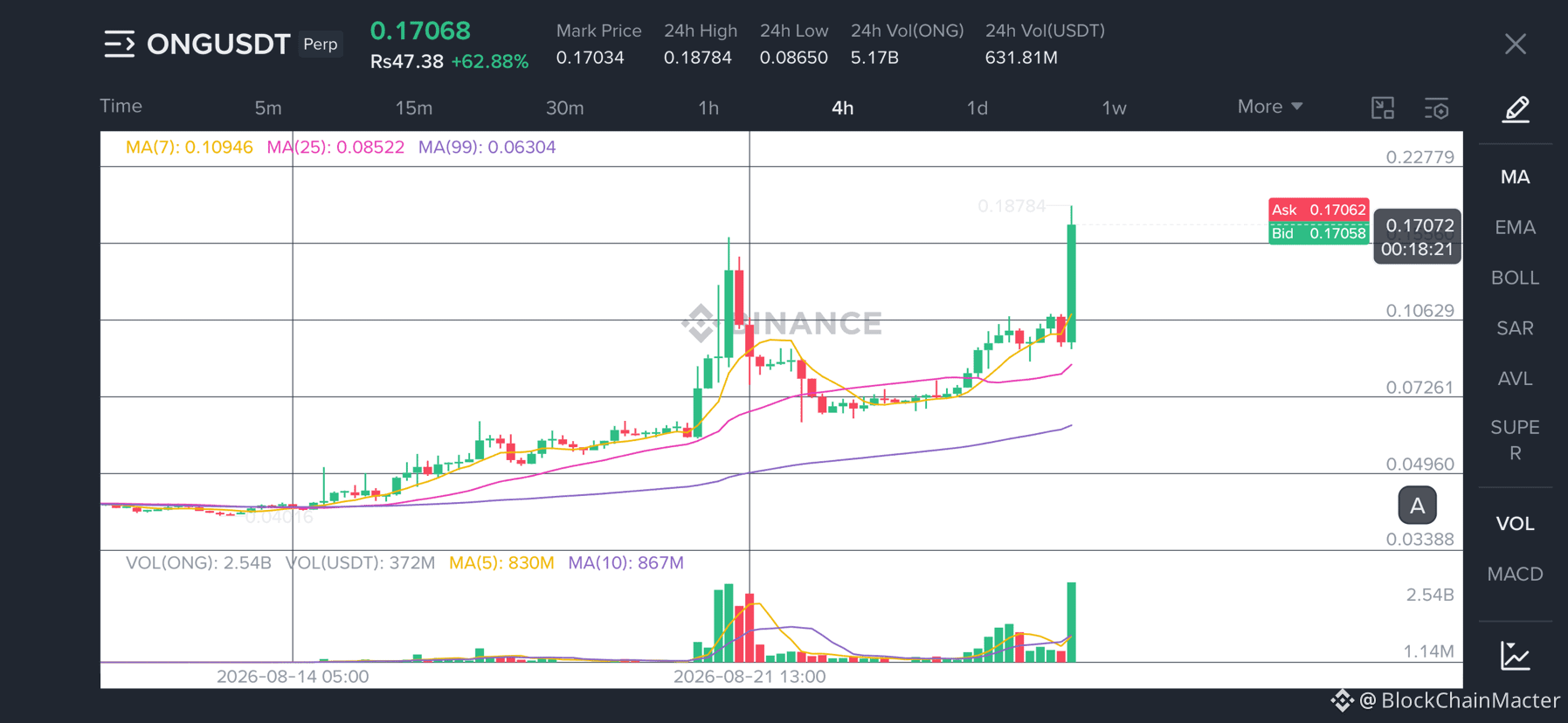Select the 4h interval tab
Image resolution: width=1568 pixels, height=723 pixels.
click(x=842, y=108)
